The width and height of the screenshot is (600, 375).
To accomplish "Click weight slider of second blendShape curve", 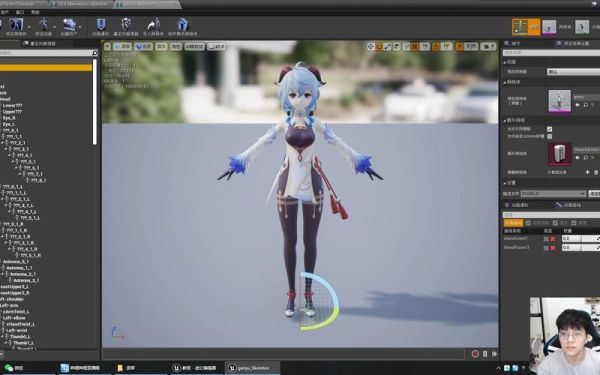I will point(581,248).
